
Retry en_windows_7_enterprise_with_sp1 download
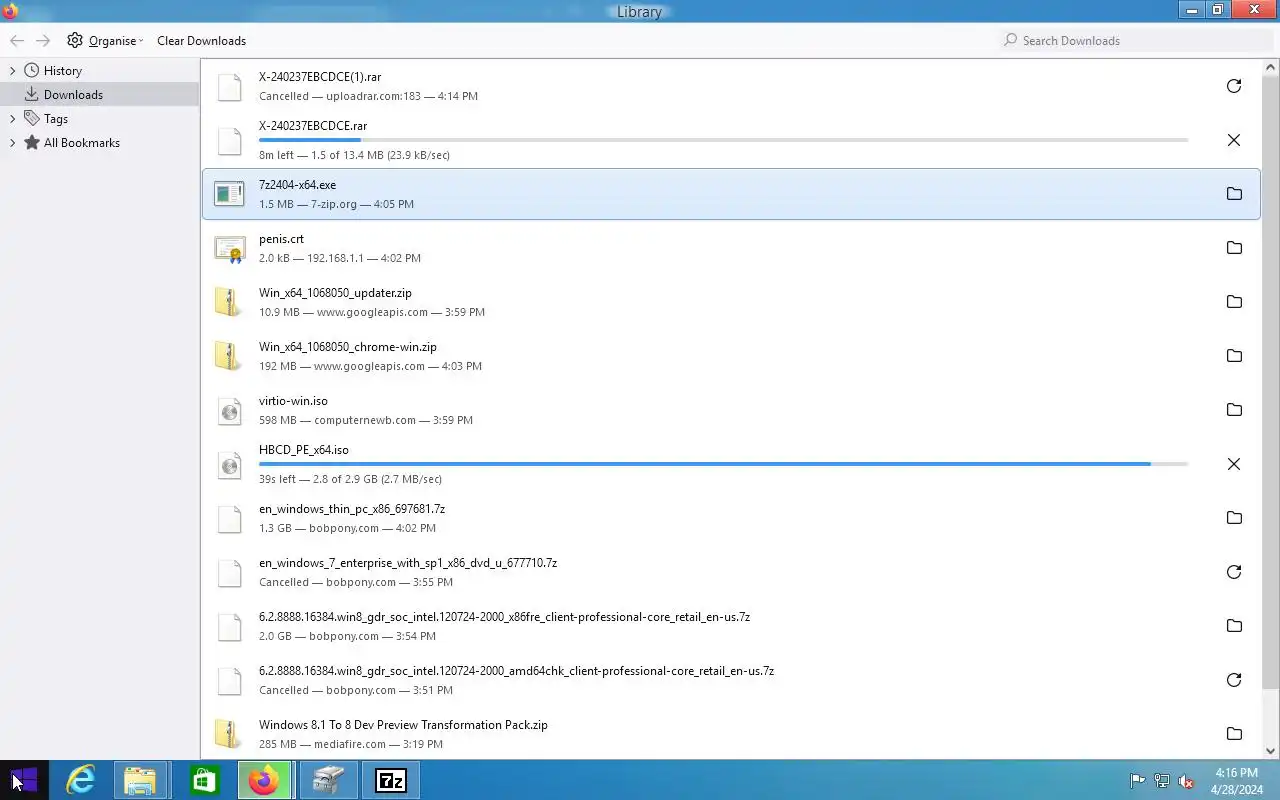click(1234, 572)
